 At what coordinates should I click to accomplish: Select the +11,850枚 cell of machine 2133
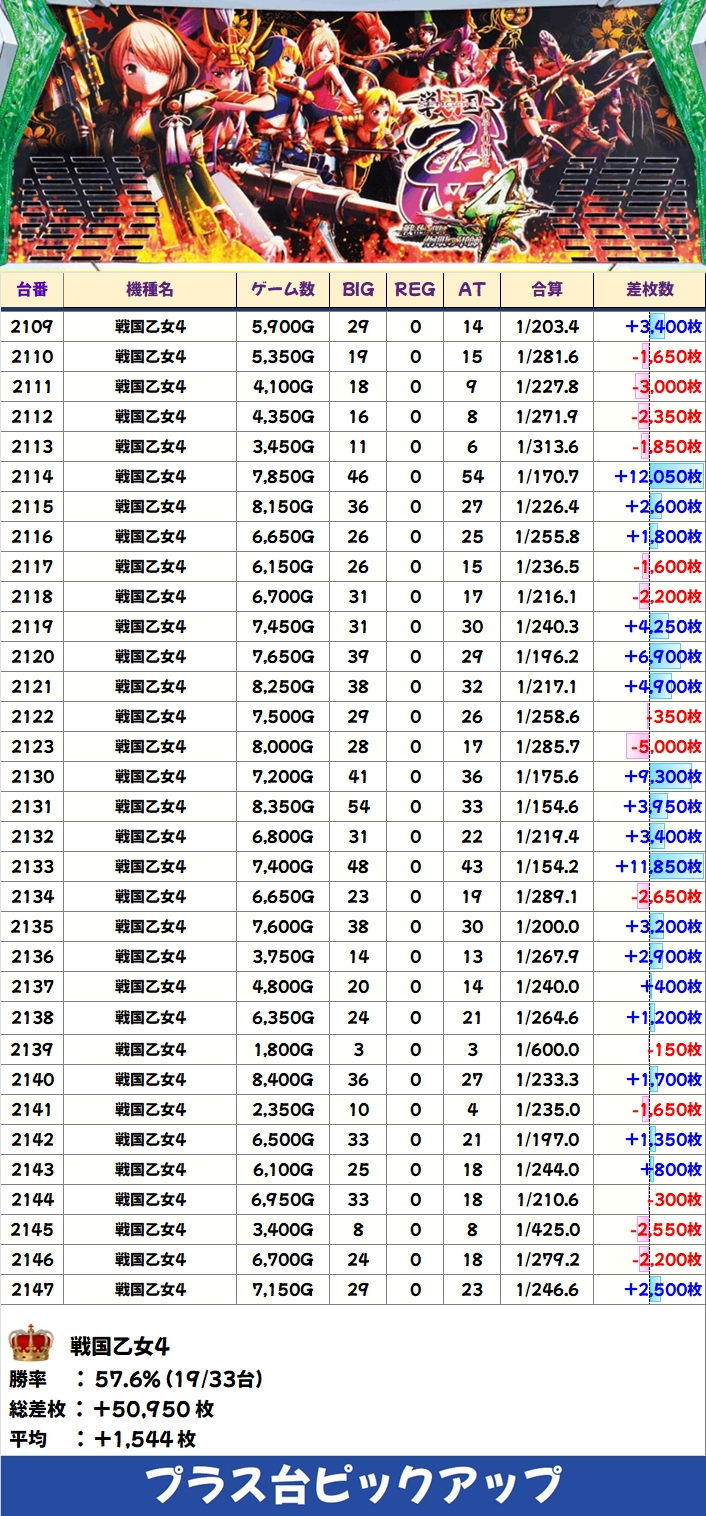(657, 867)
